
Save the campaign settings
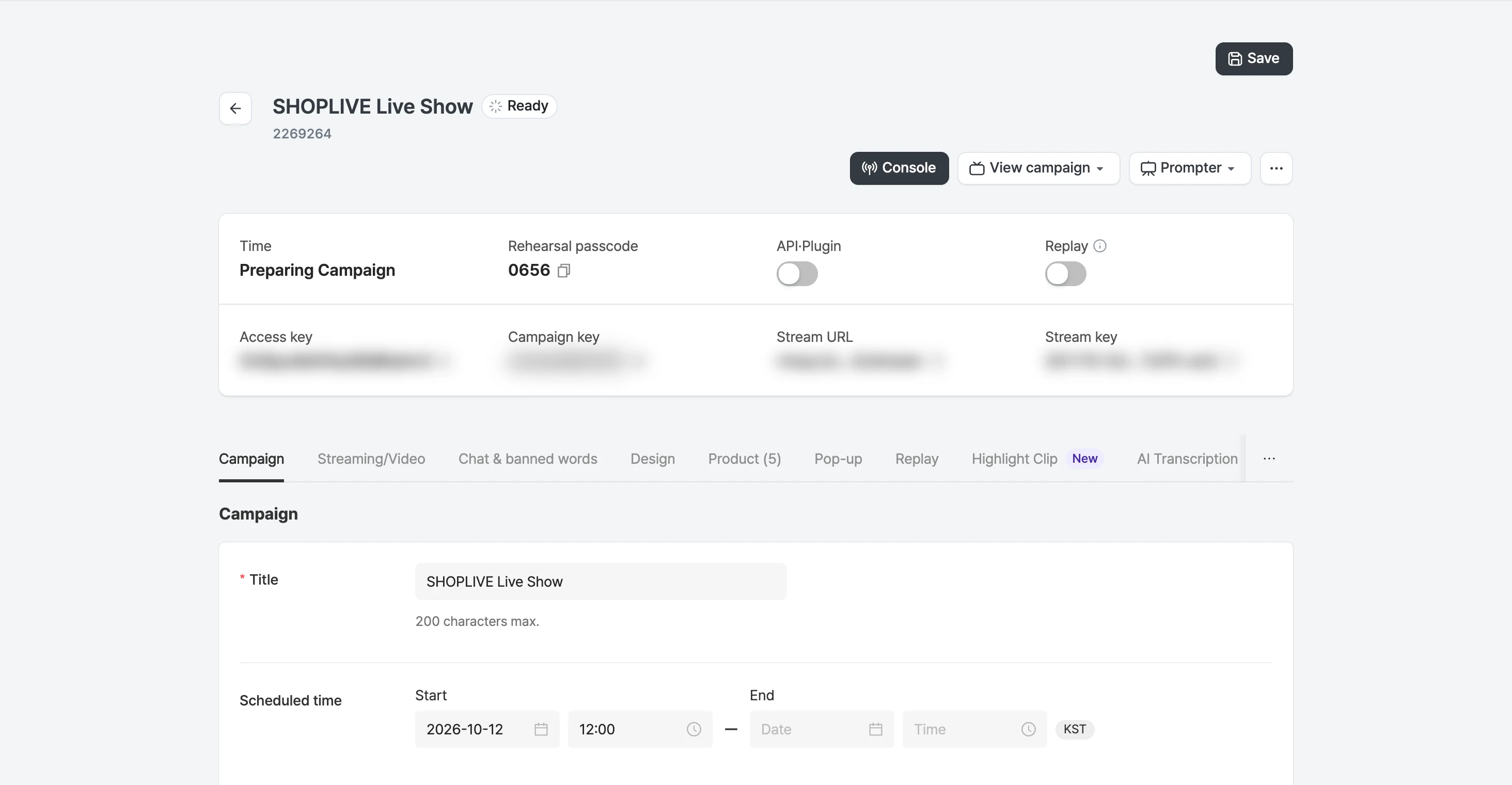coord(1254,59)
